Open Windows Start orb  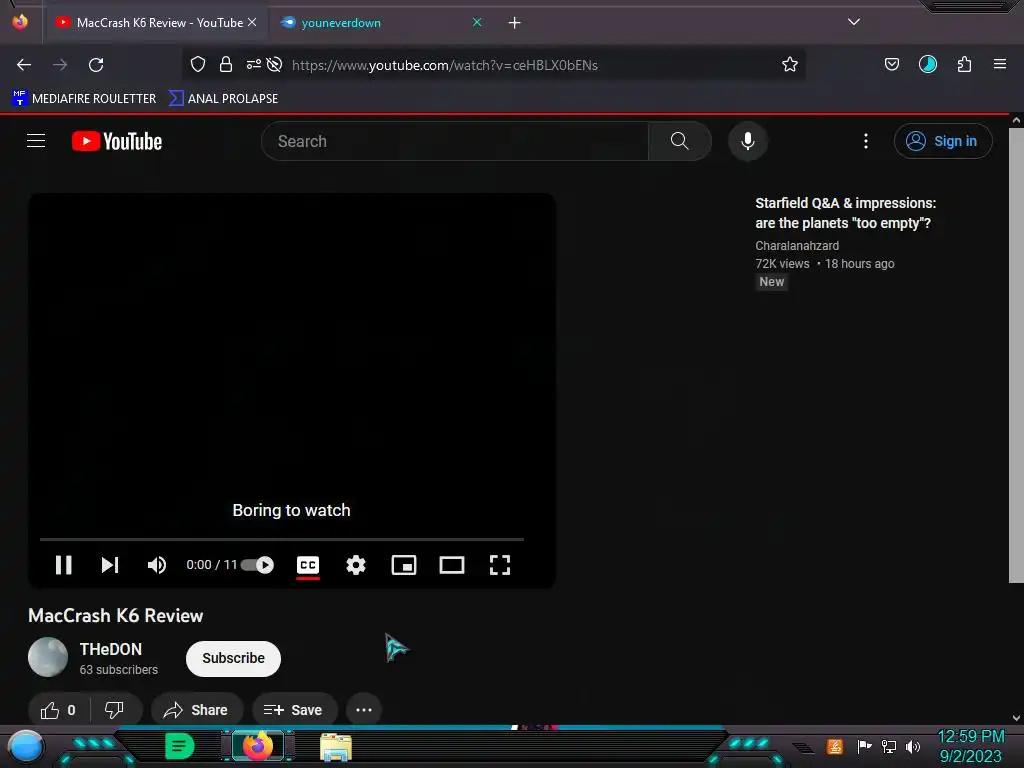(25, 747)
